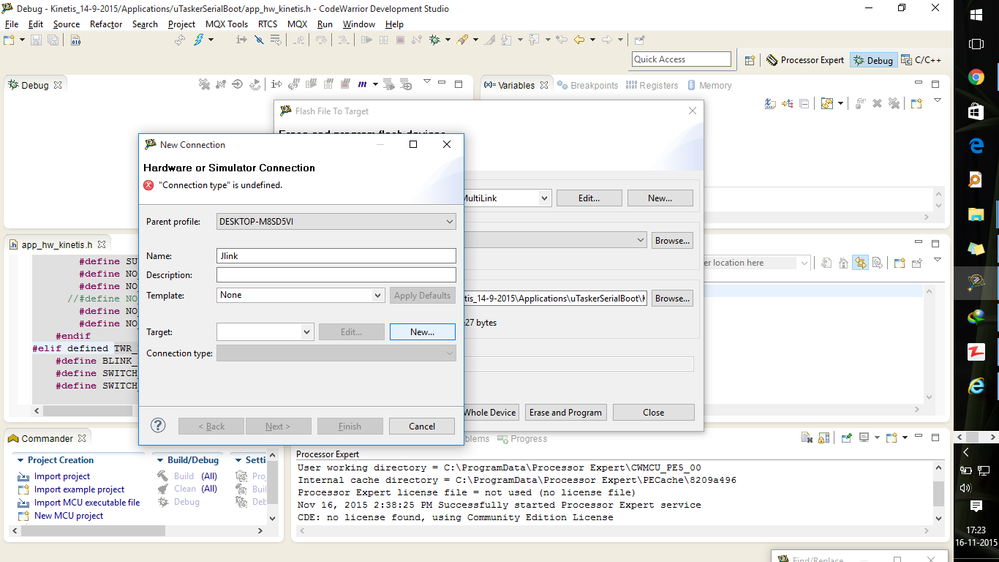Click the Description input field

336,275
